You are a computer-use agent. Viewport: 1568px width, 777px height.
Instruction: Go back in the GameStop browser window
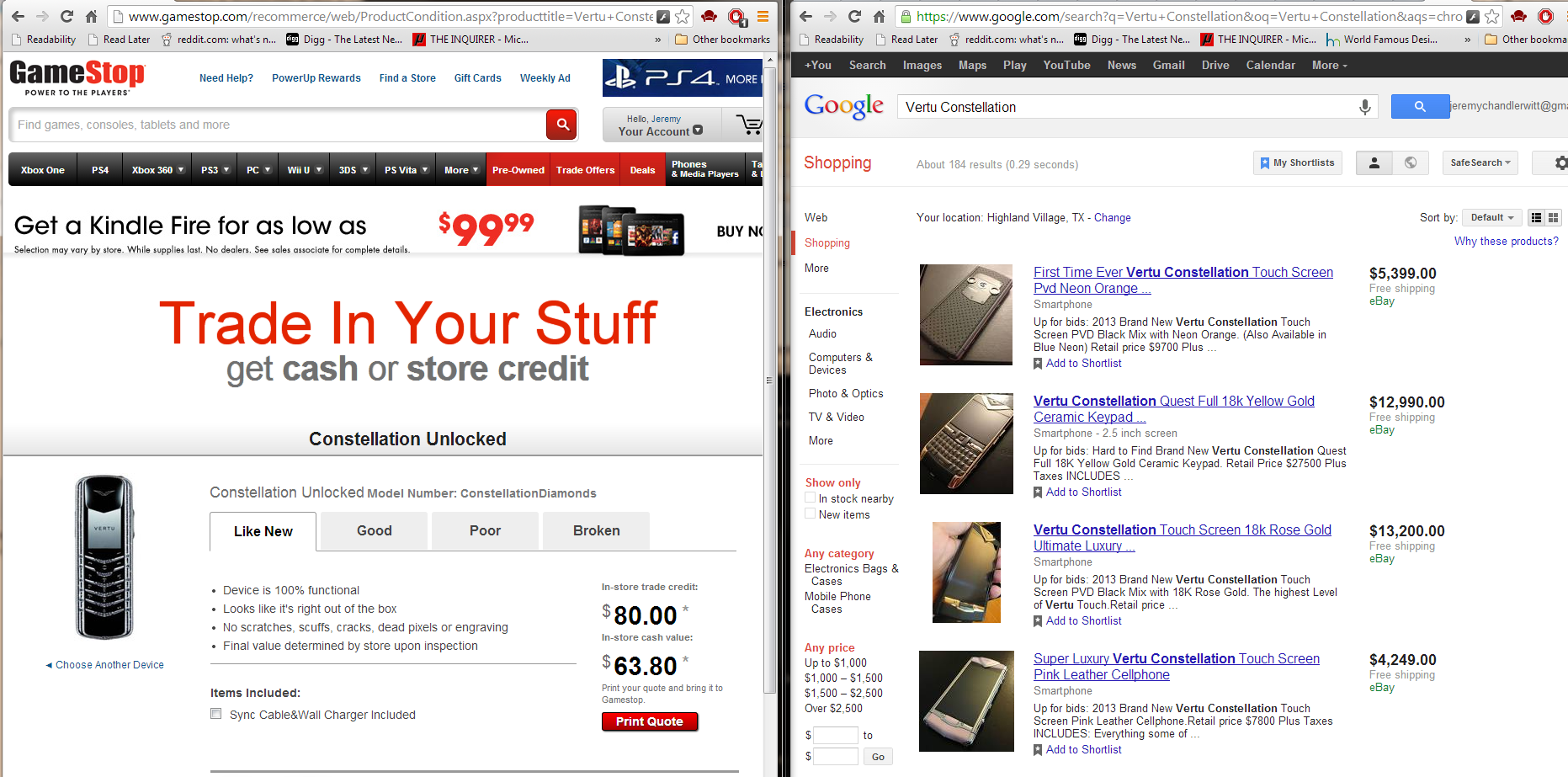coord(18,16)
